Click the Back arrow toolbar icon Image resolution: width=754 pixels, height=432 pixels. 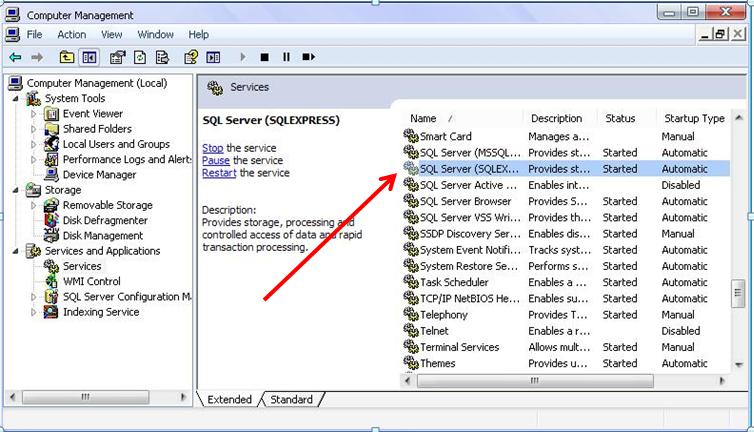click(15, 58)
